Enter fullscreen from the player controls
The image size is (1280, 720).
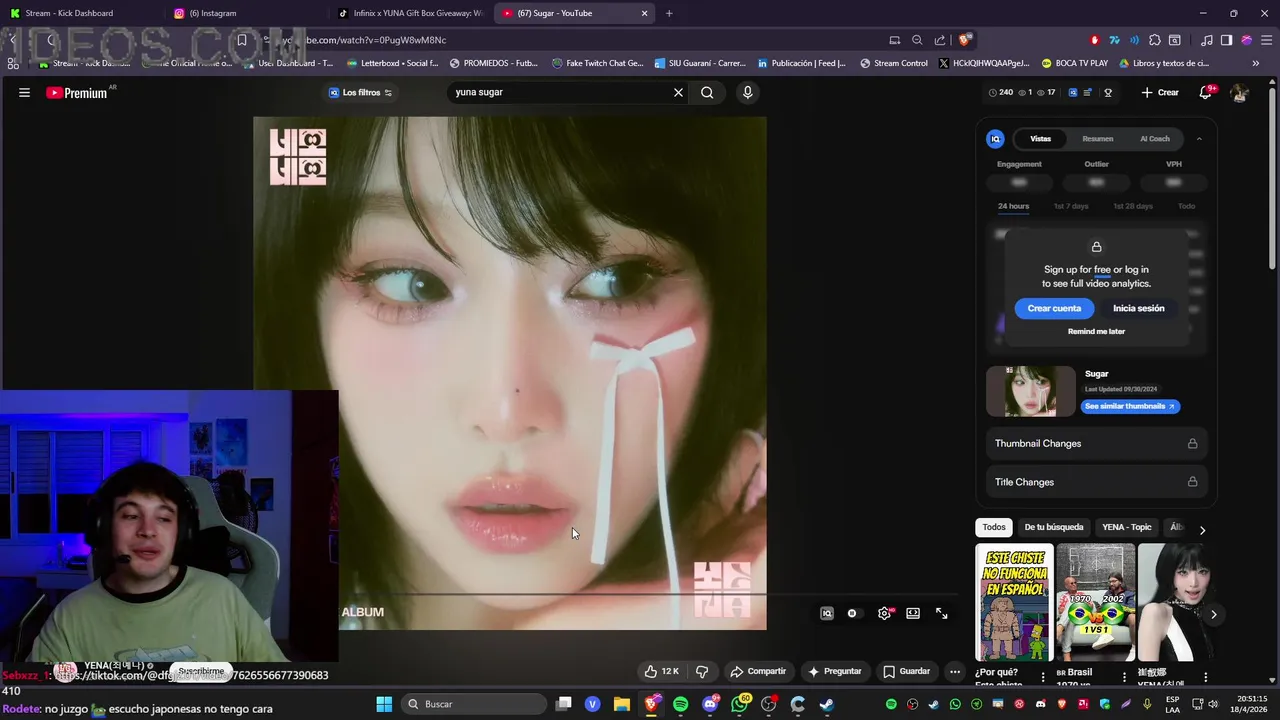click(942, 613)
